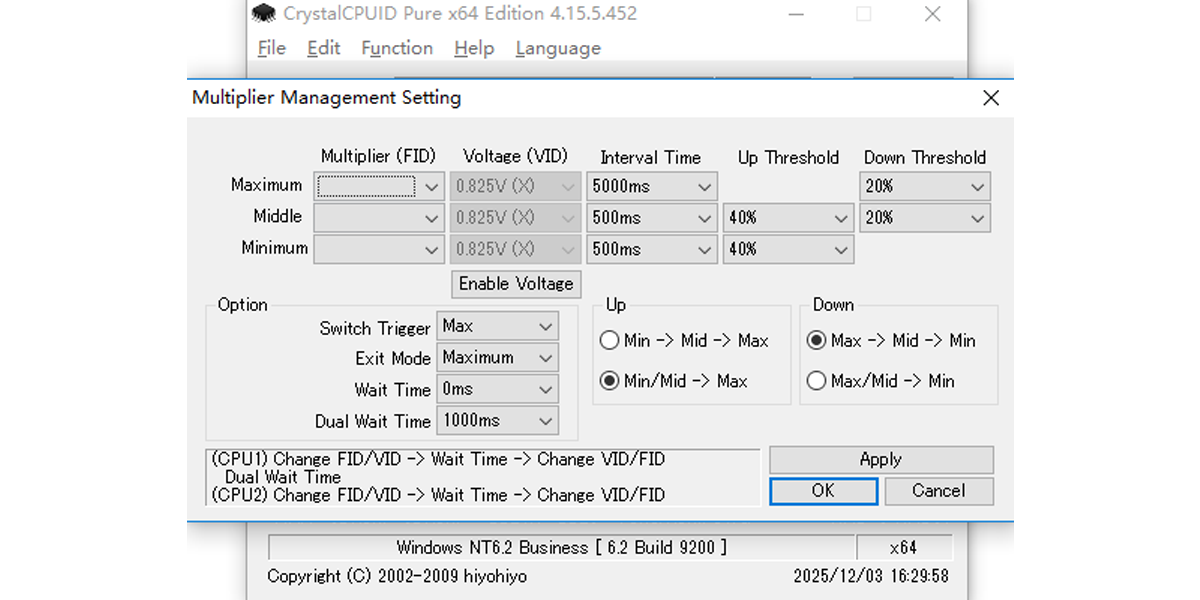Click the CPU2 Change FID/VID description line

click(x=438, y=495)
